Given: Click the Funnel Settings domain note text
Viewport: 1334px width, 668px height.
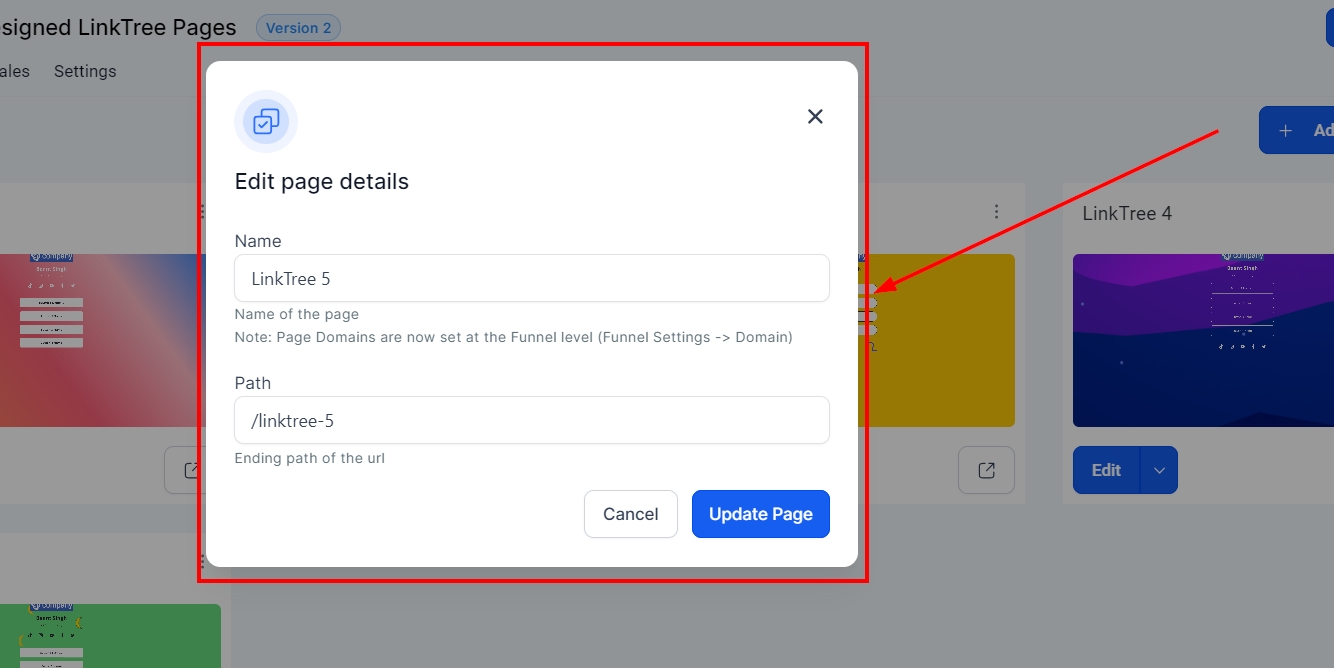Looking at the screenshot, I should pos(514,337).
